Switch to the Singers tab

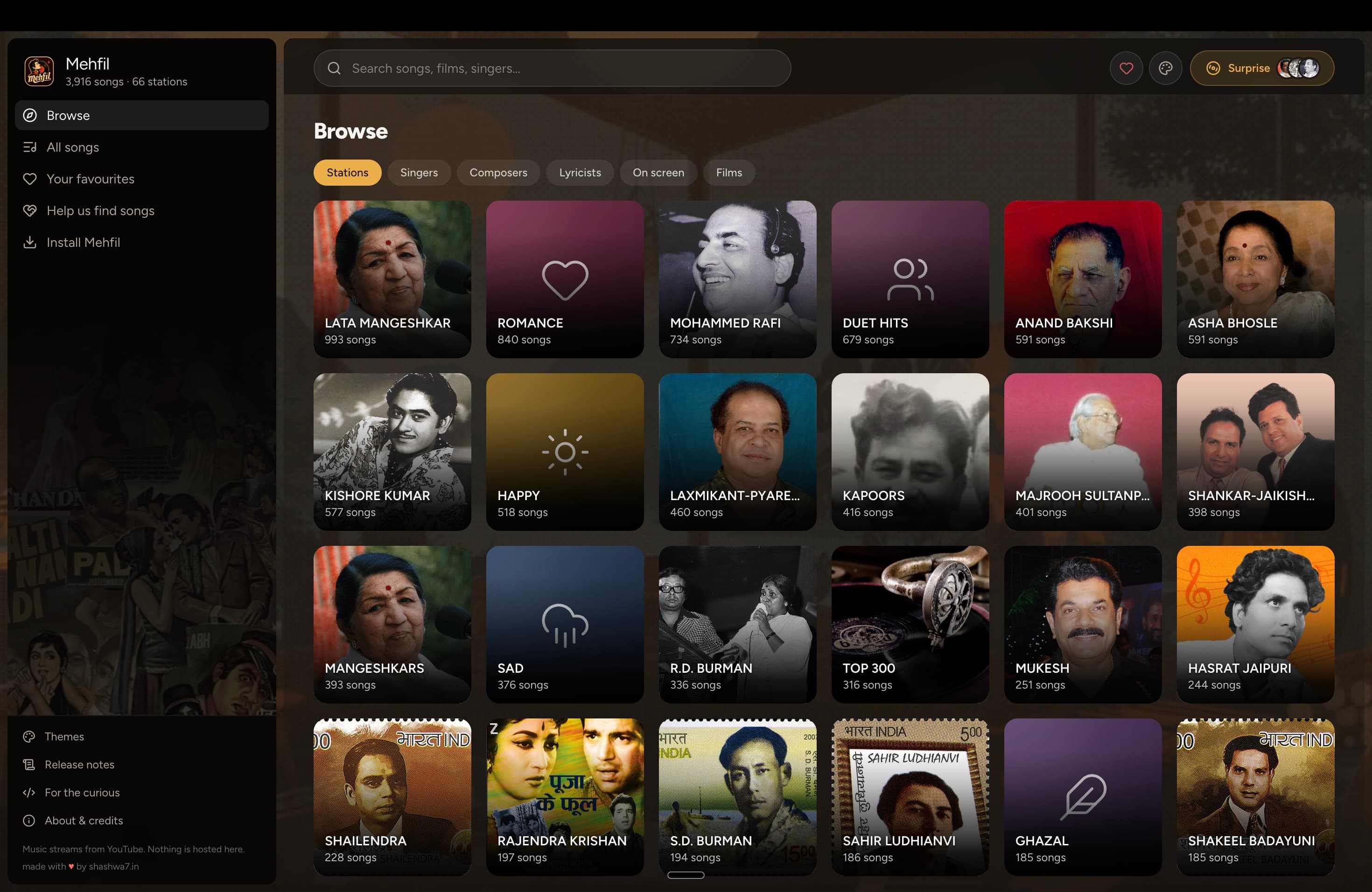point(419,172)
